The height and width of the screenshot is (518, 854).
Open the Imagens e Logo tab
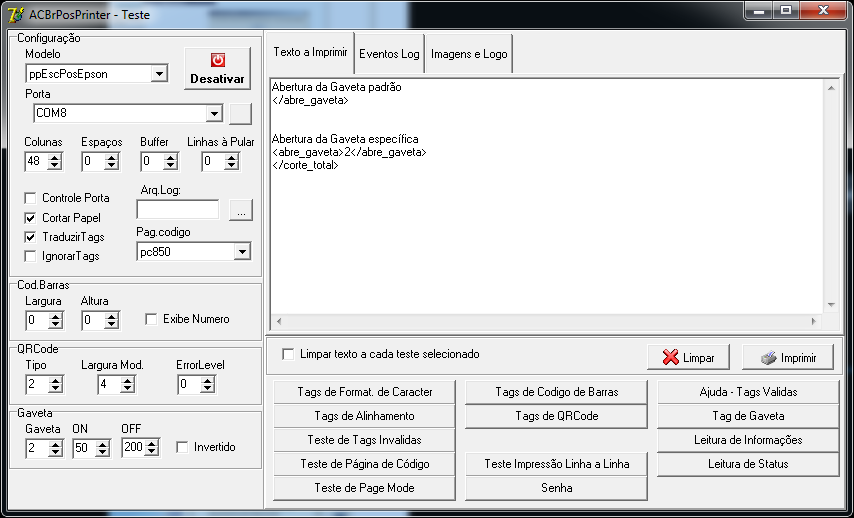tap(469, 54)
